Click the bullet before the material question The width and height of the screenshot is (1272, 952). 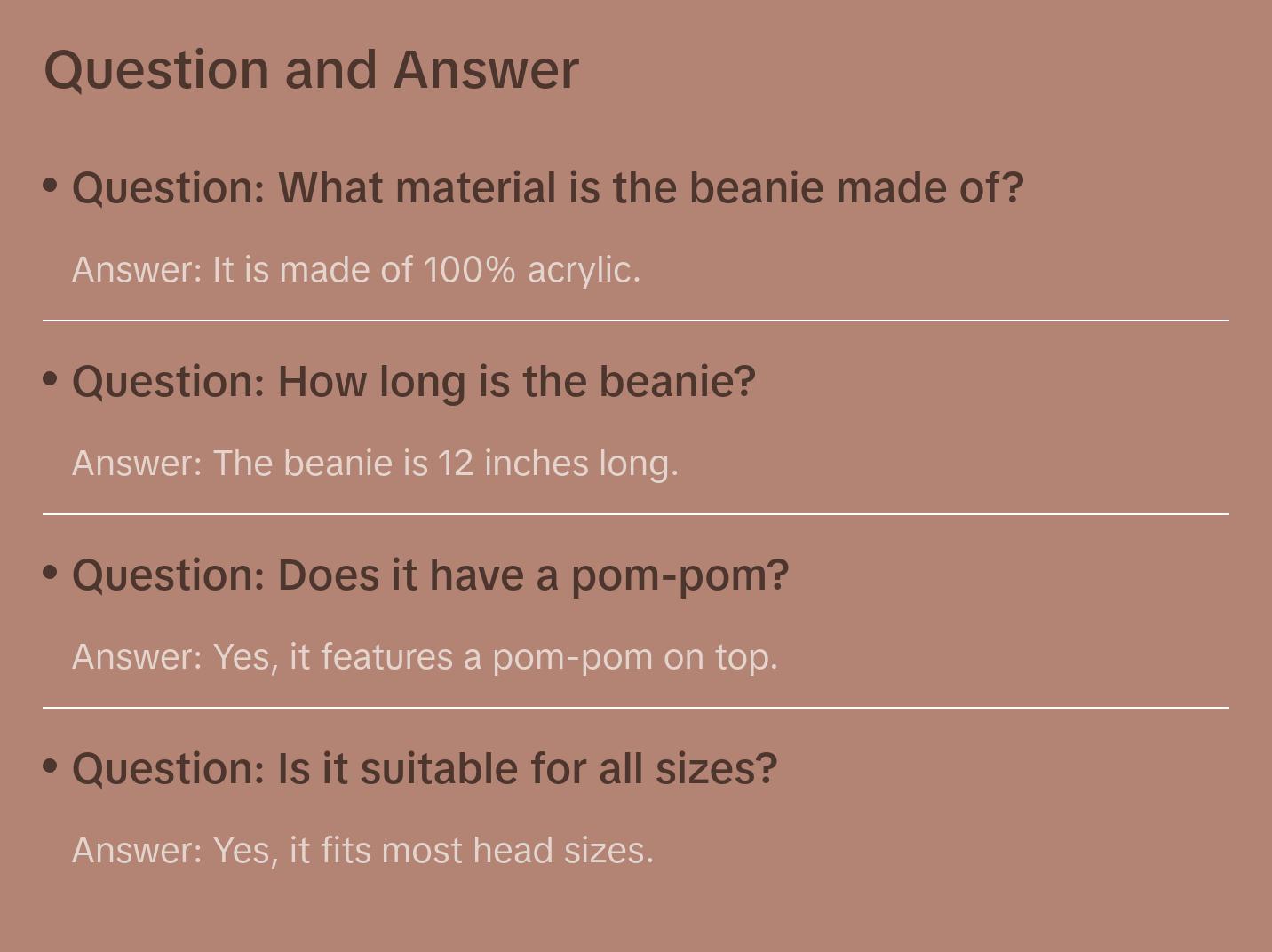[51, 186]
